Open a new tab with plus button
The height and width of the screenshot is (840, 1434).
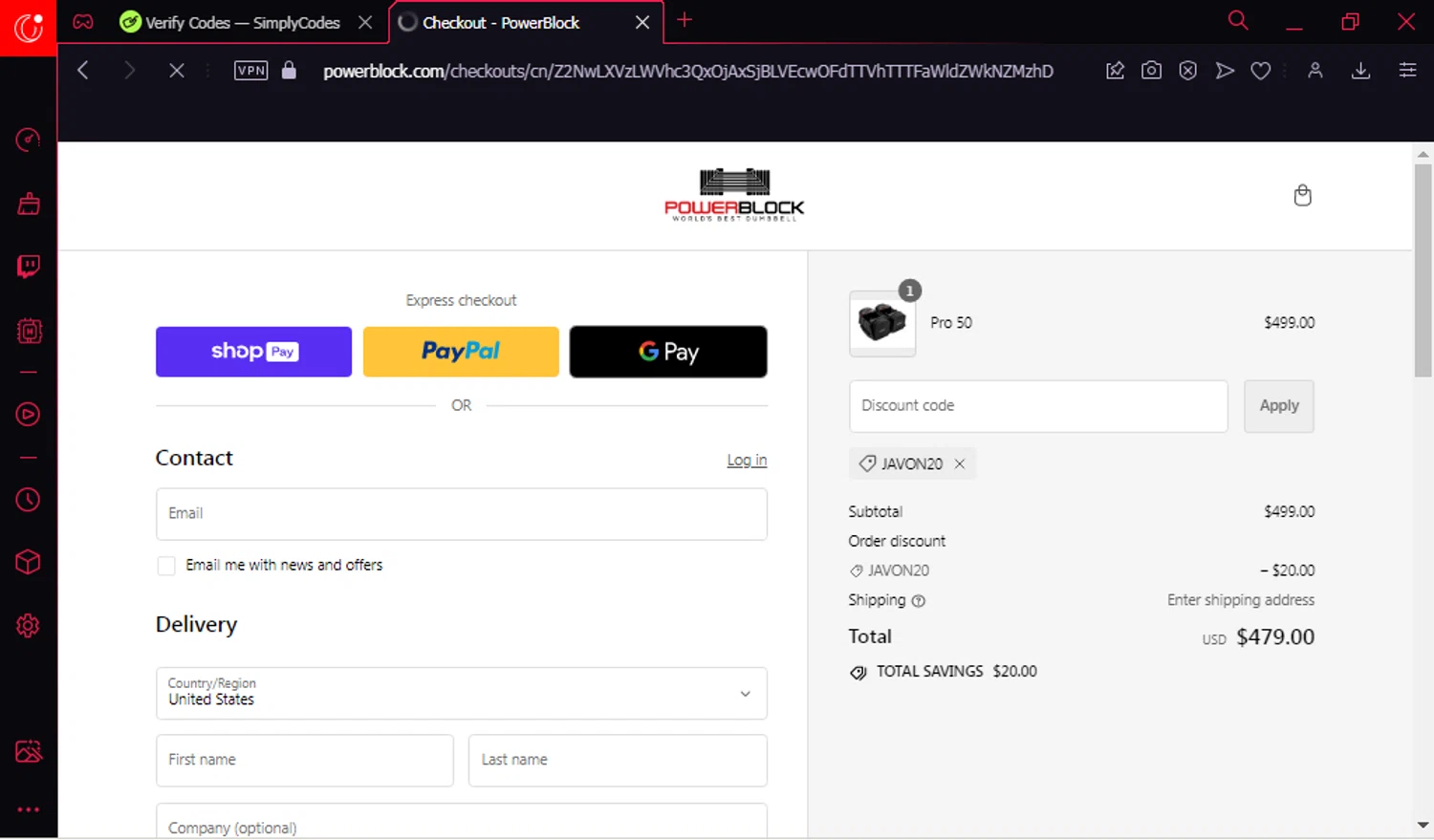click(x=684, y=20)
